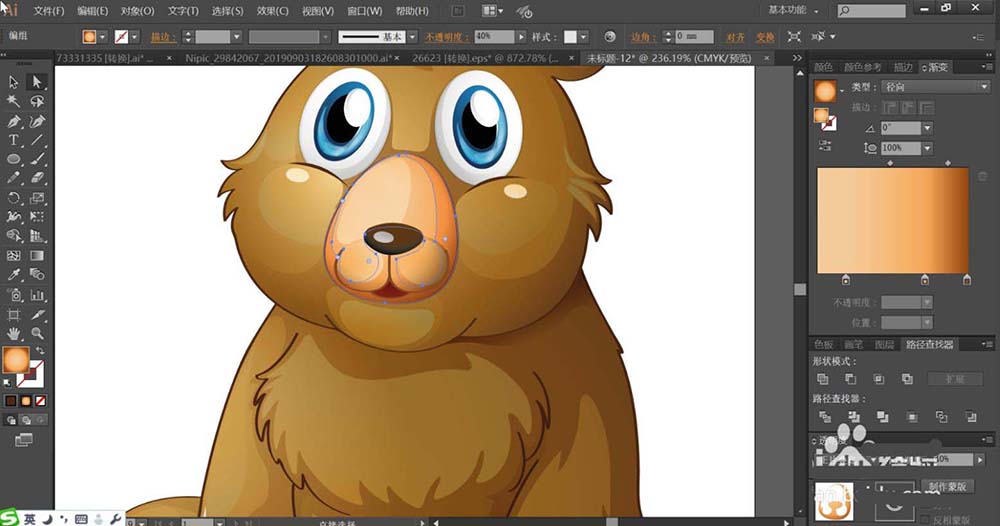Click the orange 对齐 link
The width and height of the screenshot is (1000, 526).
point(735,37)
